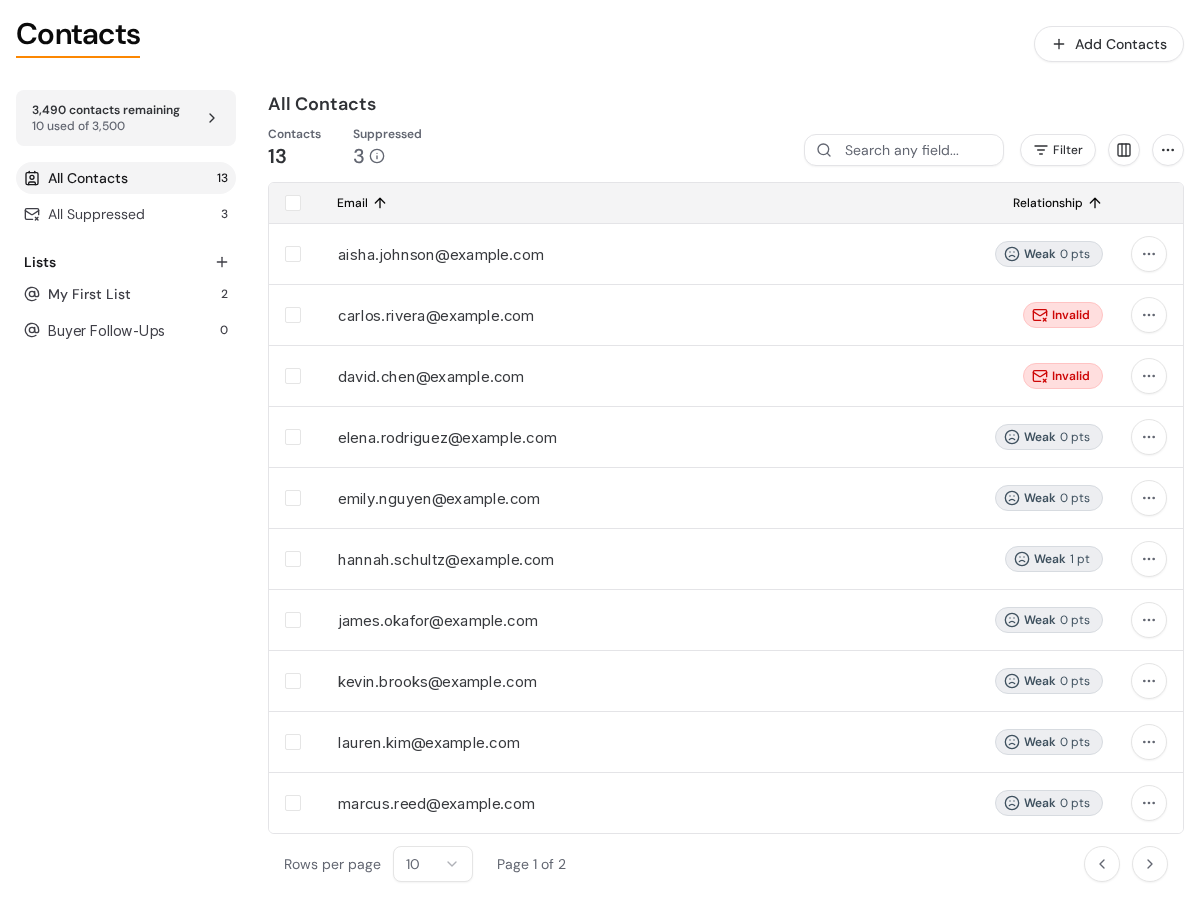Toggle the select-all checkbox in header

(293, 203)
